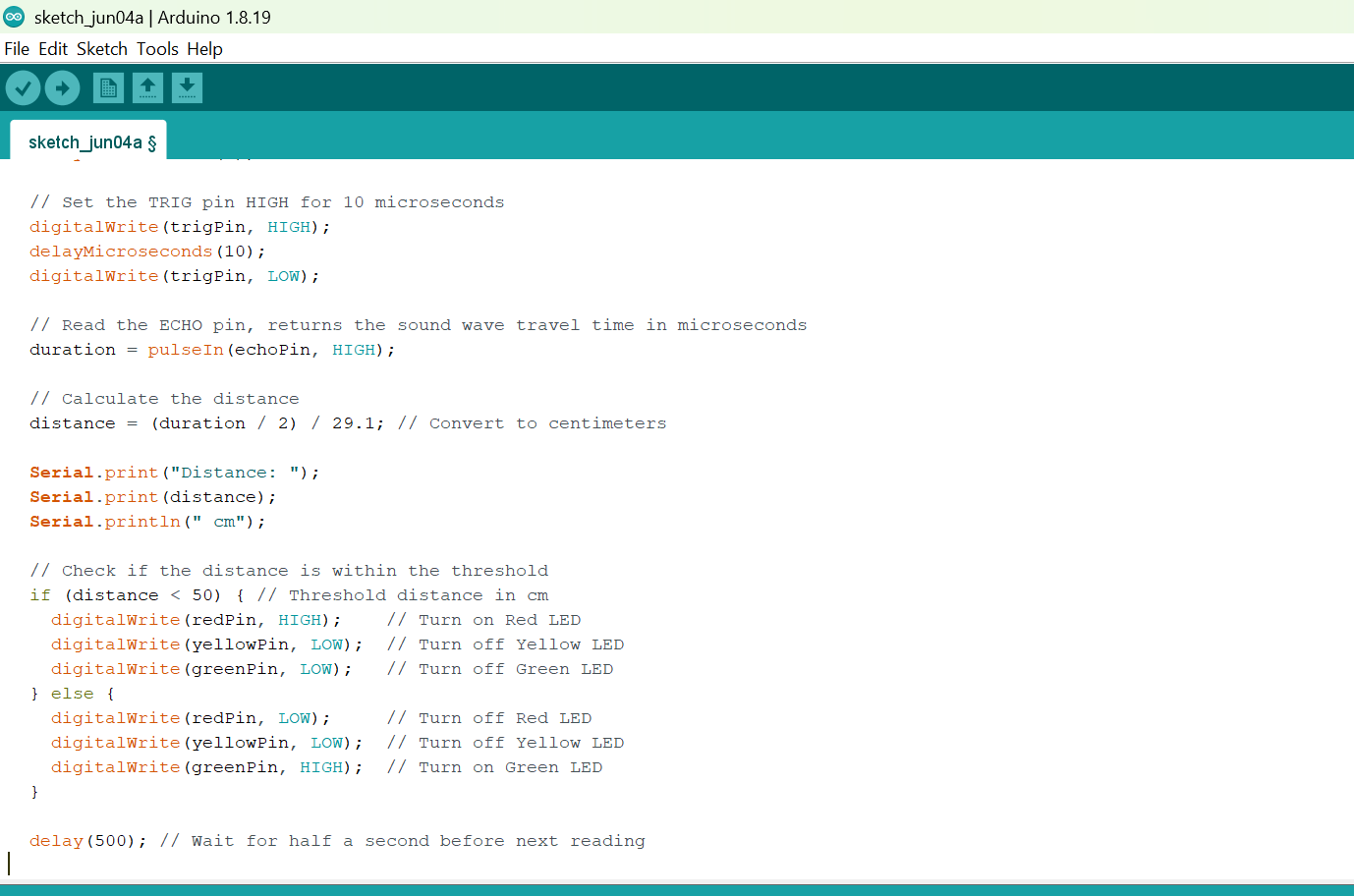1354x896 pixels.
Task: Click the comment 'Set the TRIG pin HIGH'
Action: [x=267, y=202]
